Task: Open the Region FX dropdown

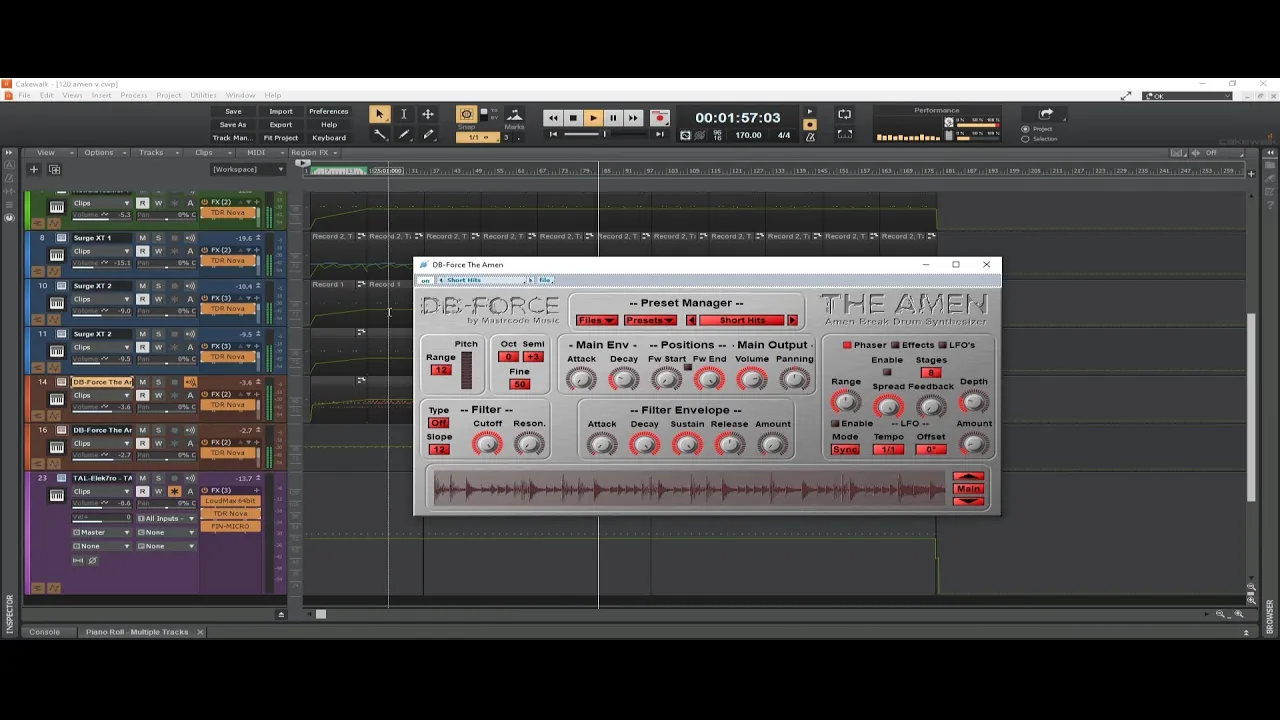Action: [x=314, y=153]
